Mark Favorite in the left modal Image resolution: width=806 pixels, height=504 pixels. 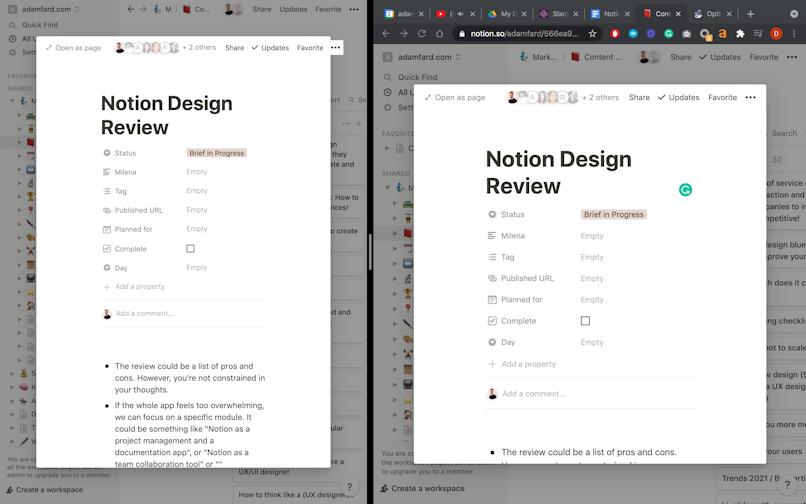click(x=310, y=48)
